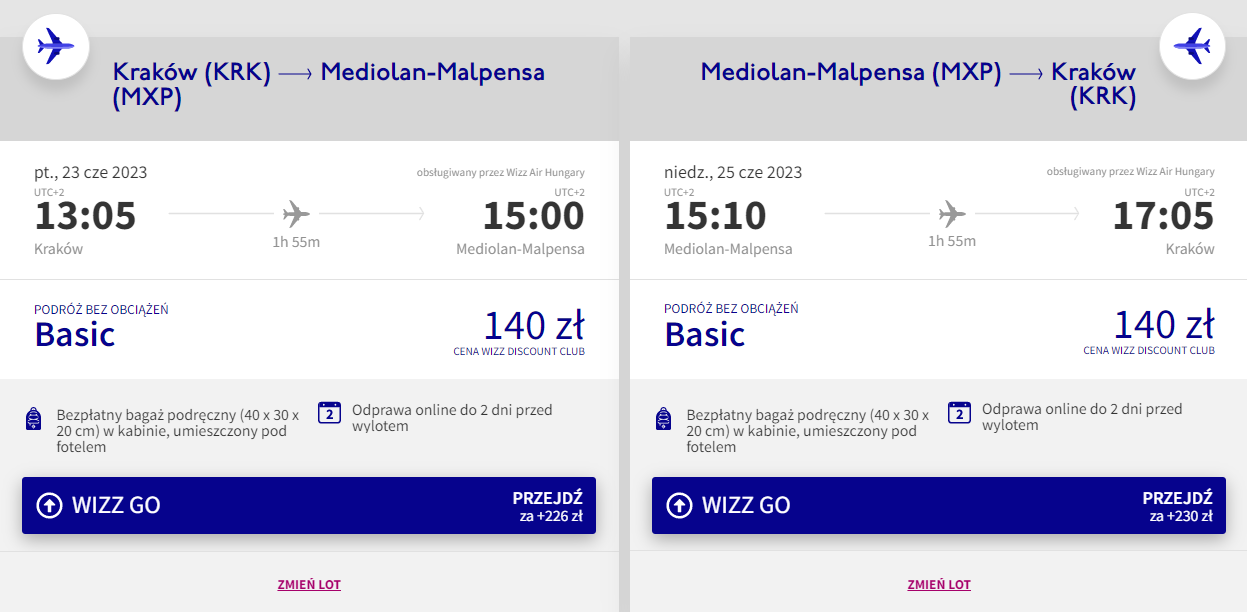Click the backpack baggage icon in outbound card

click(x=33, y=419)
